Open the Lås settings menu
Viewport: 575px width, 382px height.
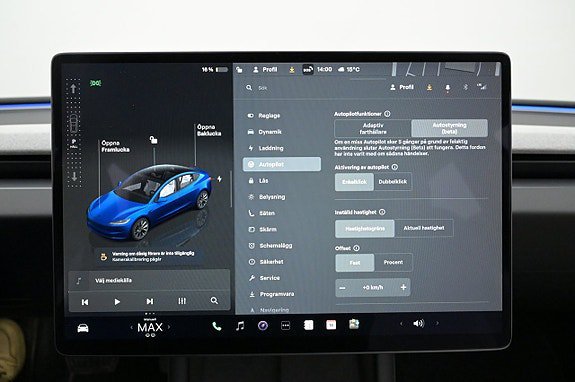[x=259, y=181]
